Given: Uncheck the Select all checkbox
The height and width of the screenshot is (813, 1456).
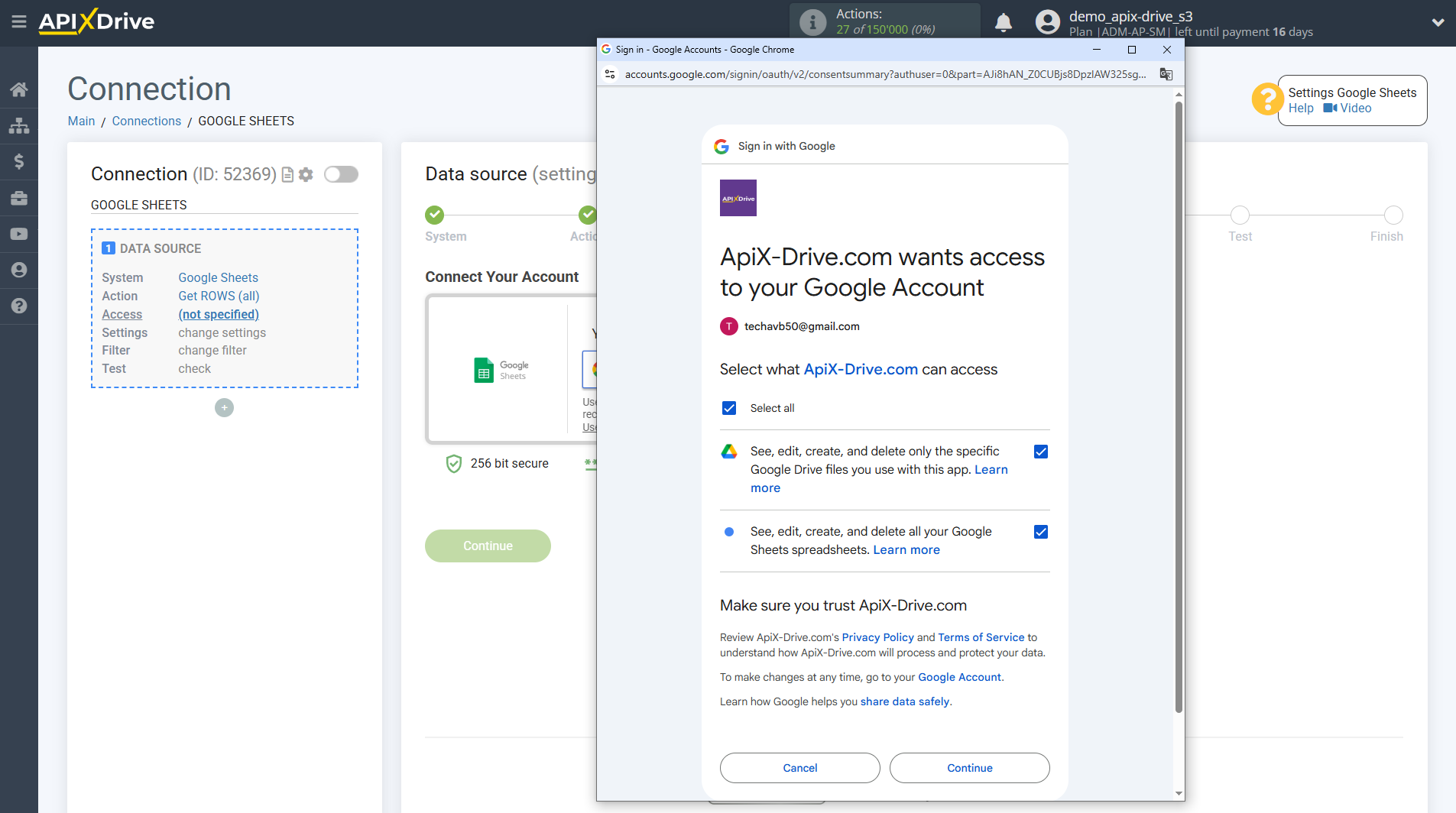Looking at the screenshot, I should (729, 408).
